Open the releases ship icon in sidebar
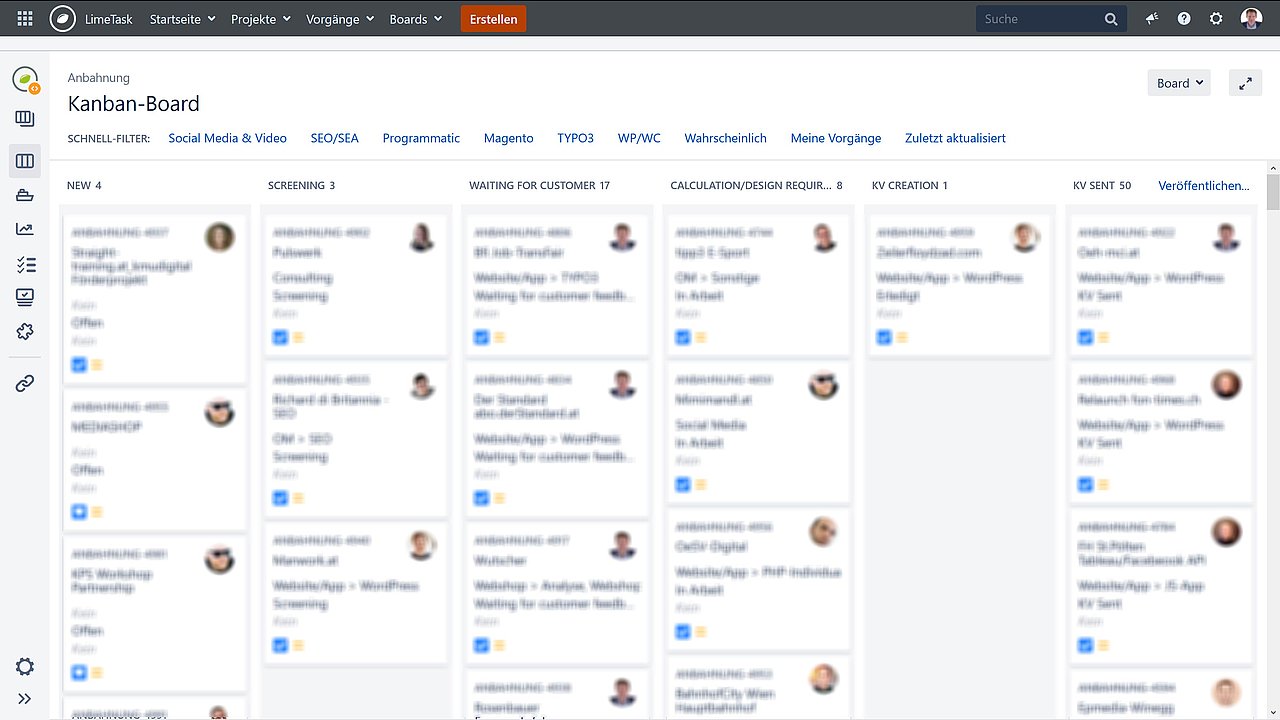This screenshot has height=720, width=1280. (25, 195)
